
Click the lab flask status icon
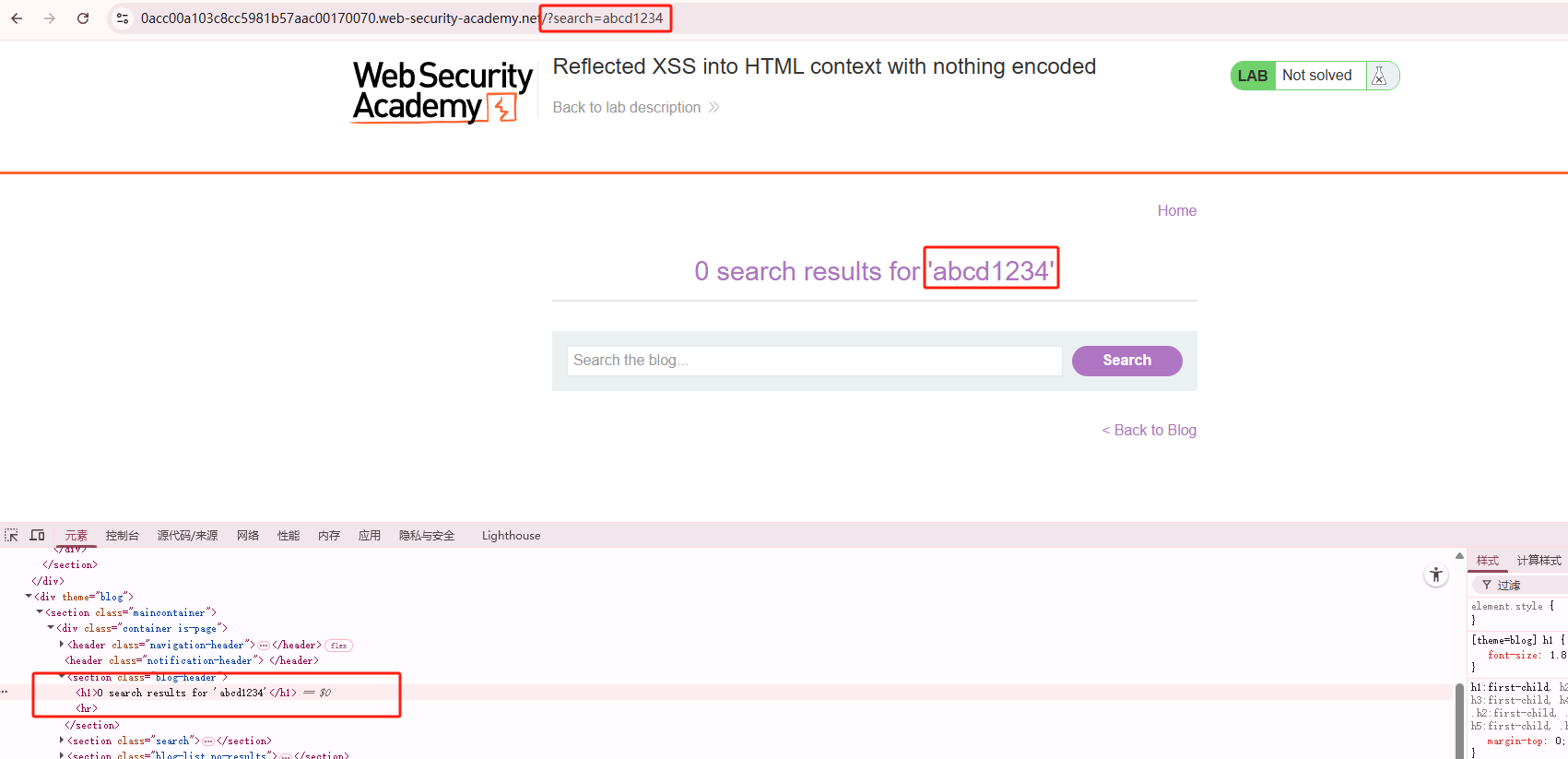pos(1379,76)
